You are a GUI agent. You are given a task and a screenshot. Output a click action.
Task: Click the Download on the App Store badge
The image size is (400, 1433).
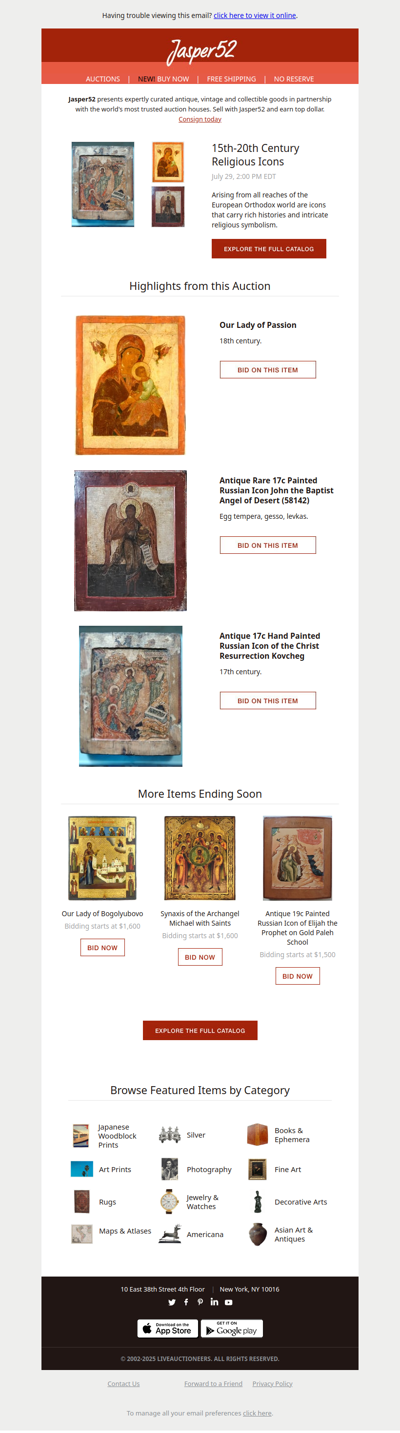[x=167, y=1328]
